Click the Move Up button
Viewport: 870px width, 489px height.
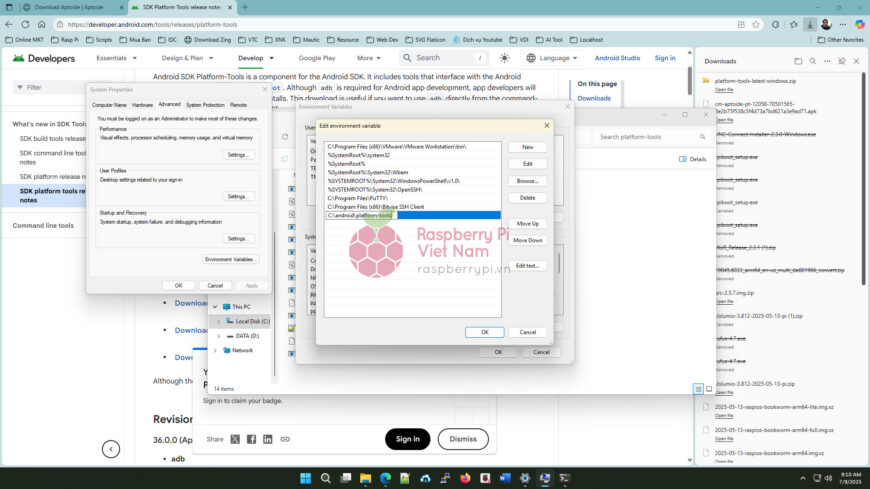tap(527, 223)
